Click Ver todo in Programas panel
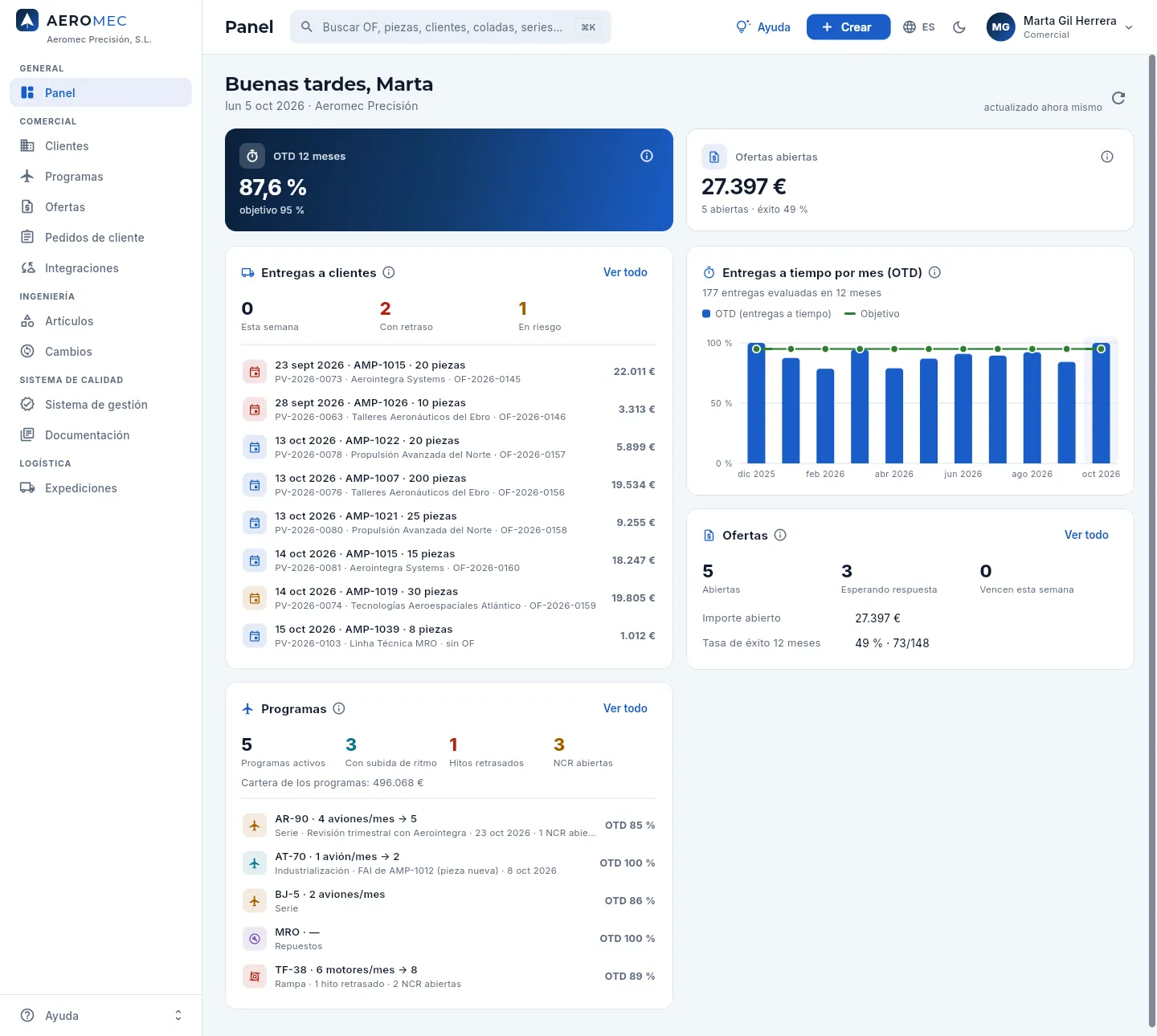 click(625, 708)
